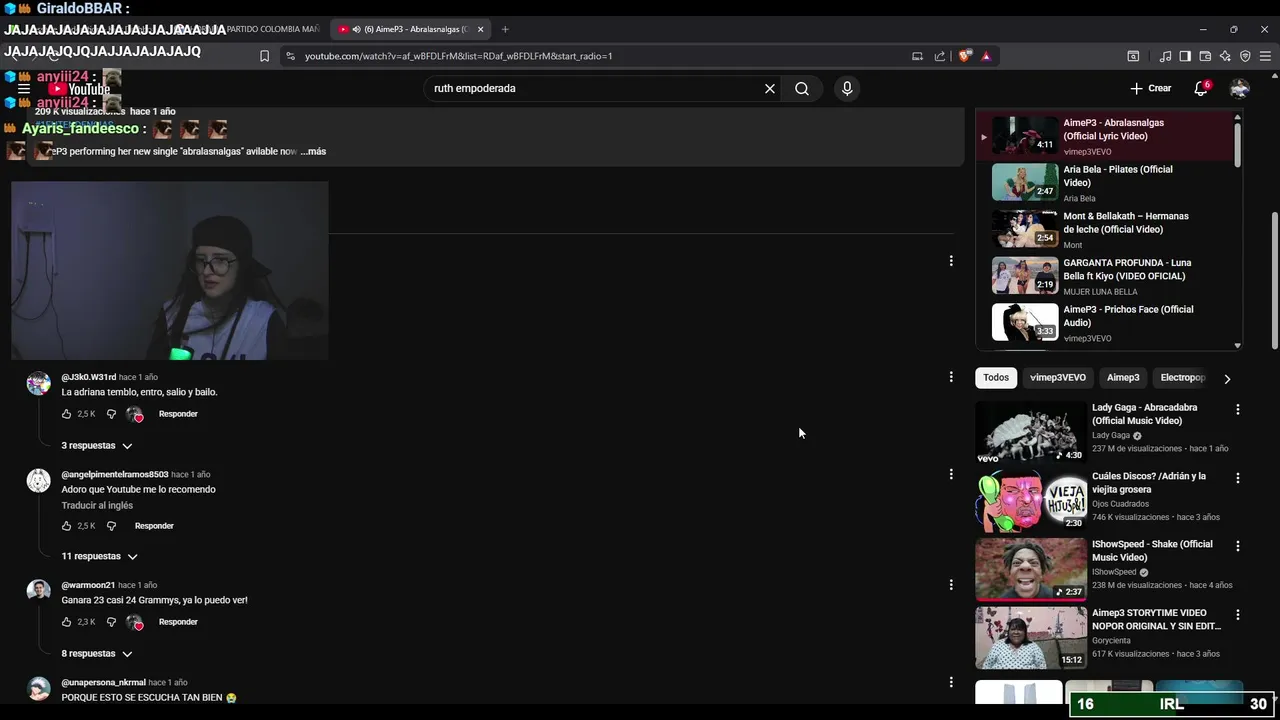This screenshot has width=1280, height=720.
Task: Share this page from address bar
Action: [x=939, y=56]
